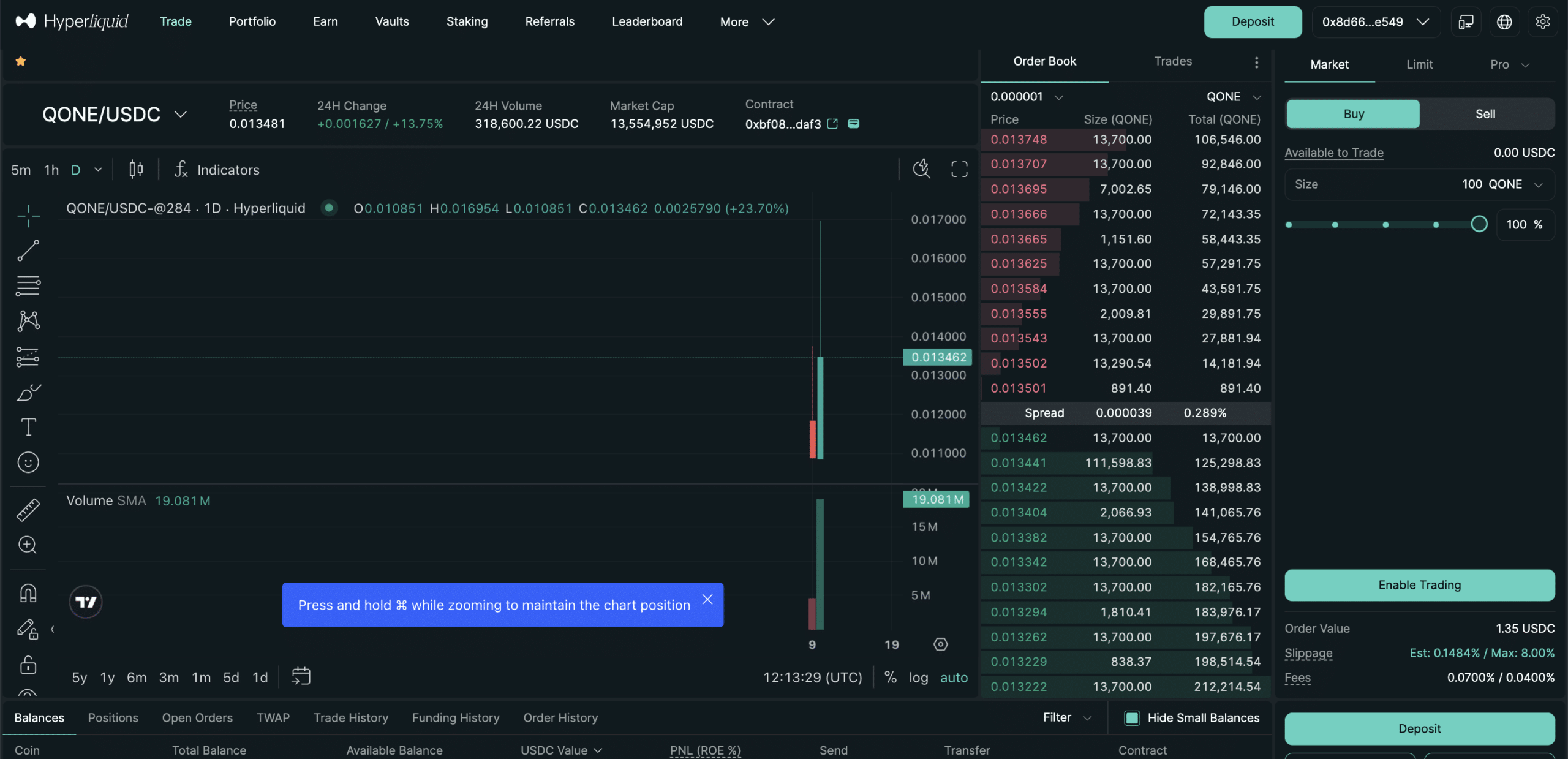Open the More menu dropdown
The width and height of the screenshot is (1568, 759).
(x=747, y=21)
